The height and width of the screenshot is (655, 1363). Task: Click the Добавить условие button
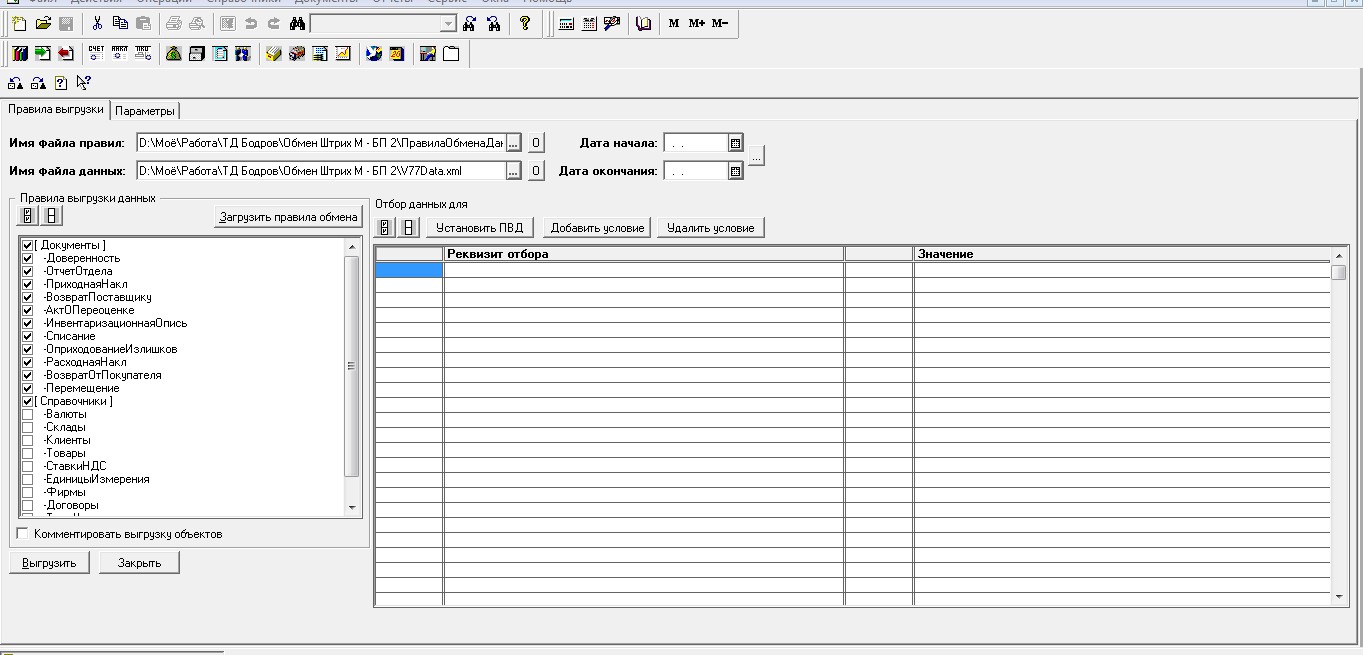(597, 227)
